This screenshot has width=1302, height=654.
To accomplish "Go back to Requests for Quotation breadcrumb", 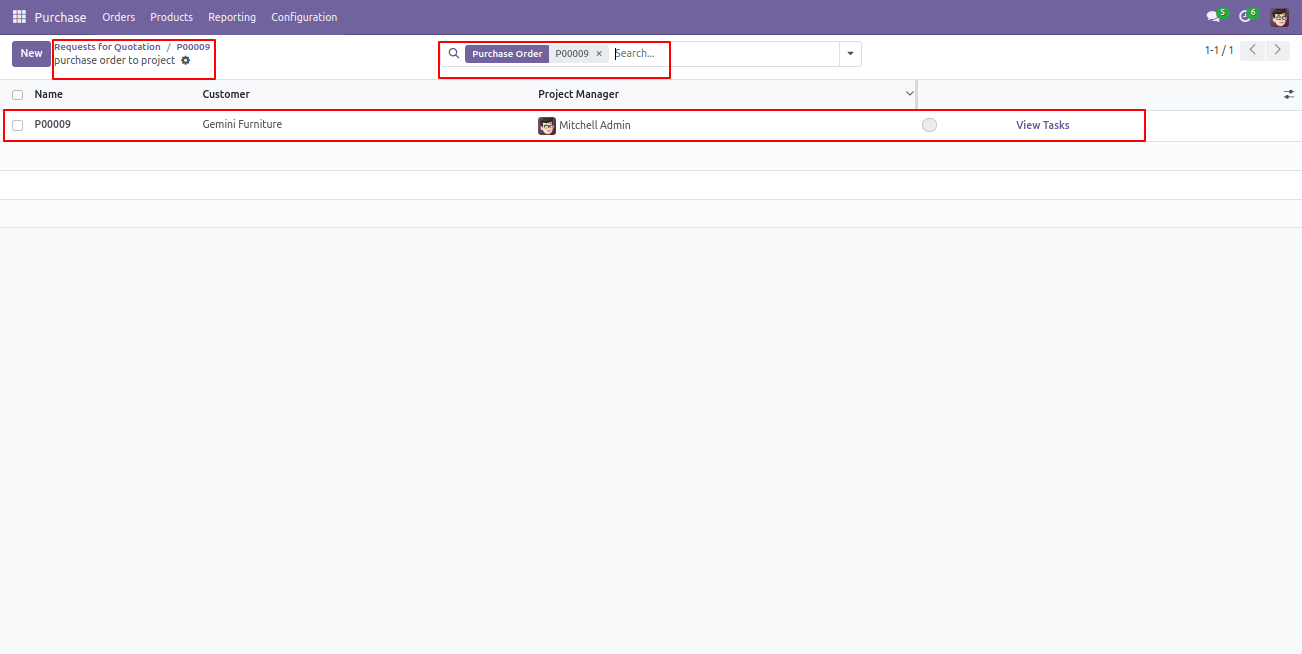I will (107, 47).
